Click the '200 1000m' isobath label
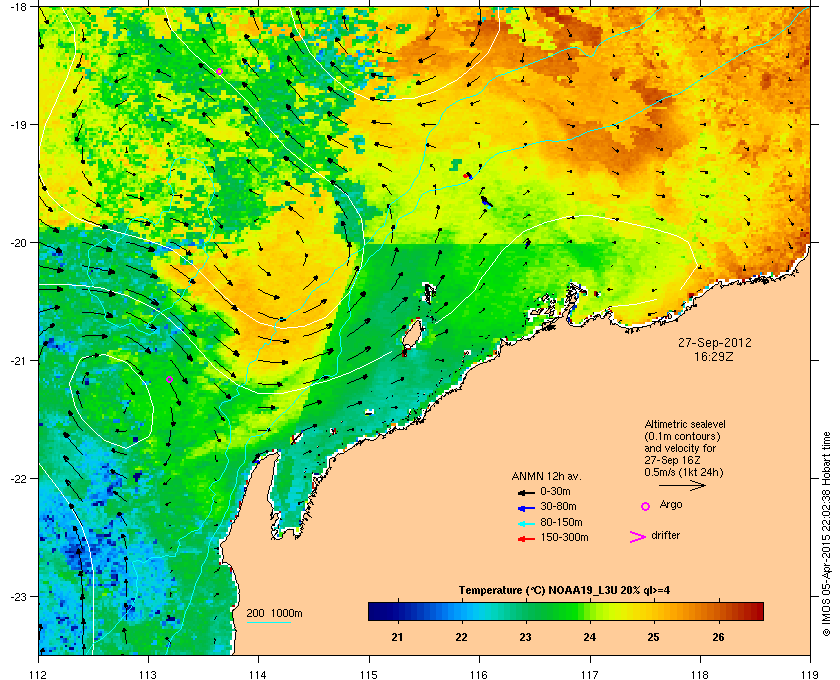 (x=274, y=614)
